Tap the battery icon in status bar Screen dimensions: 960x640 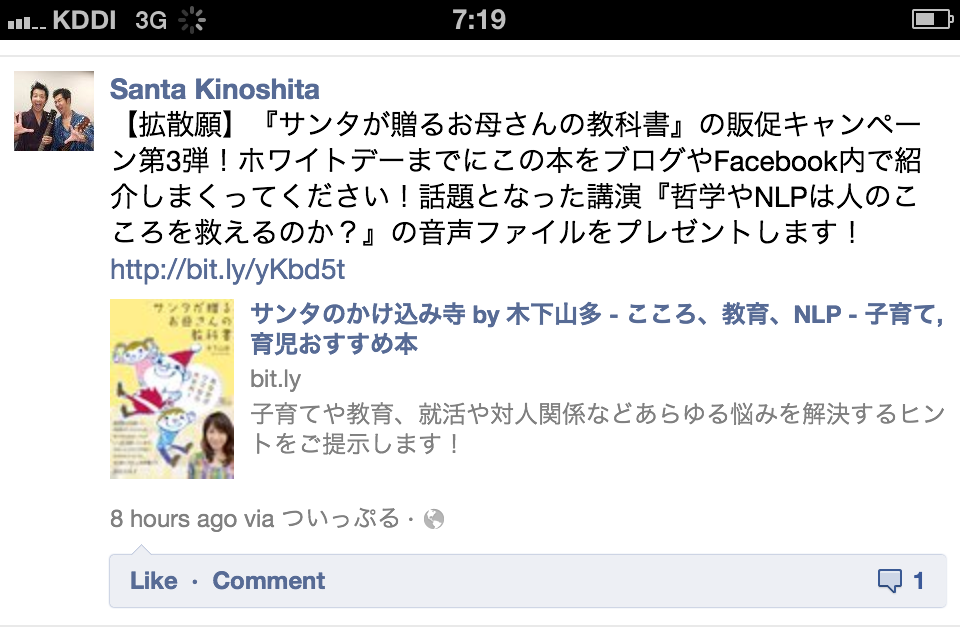(x=932, y=20)
